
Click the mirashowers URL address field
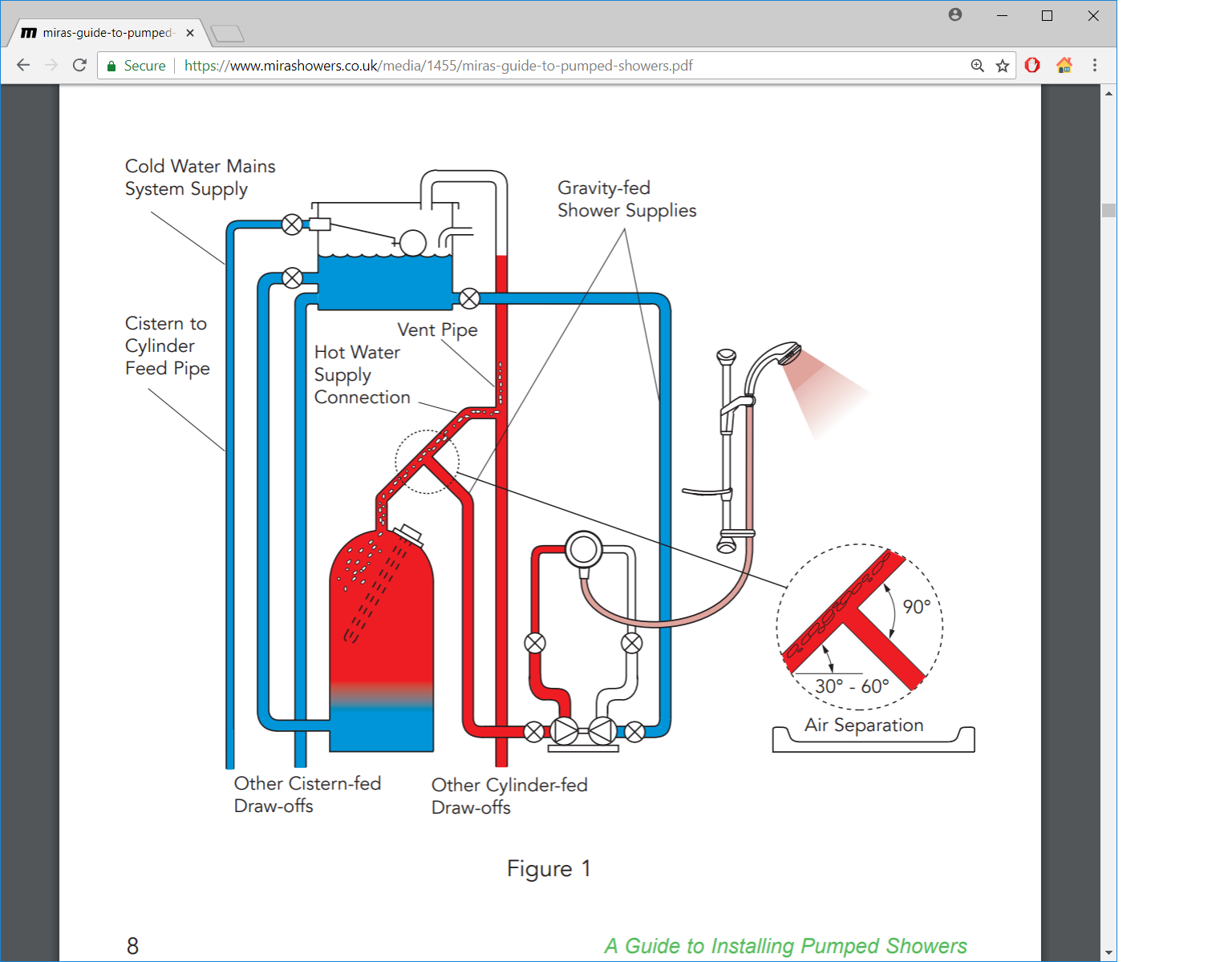point(481,66)
